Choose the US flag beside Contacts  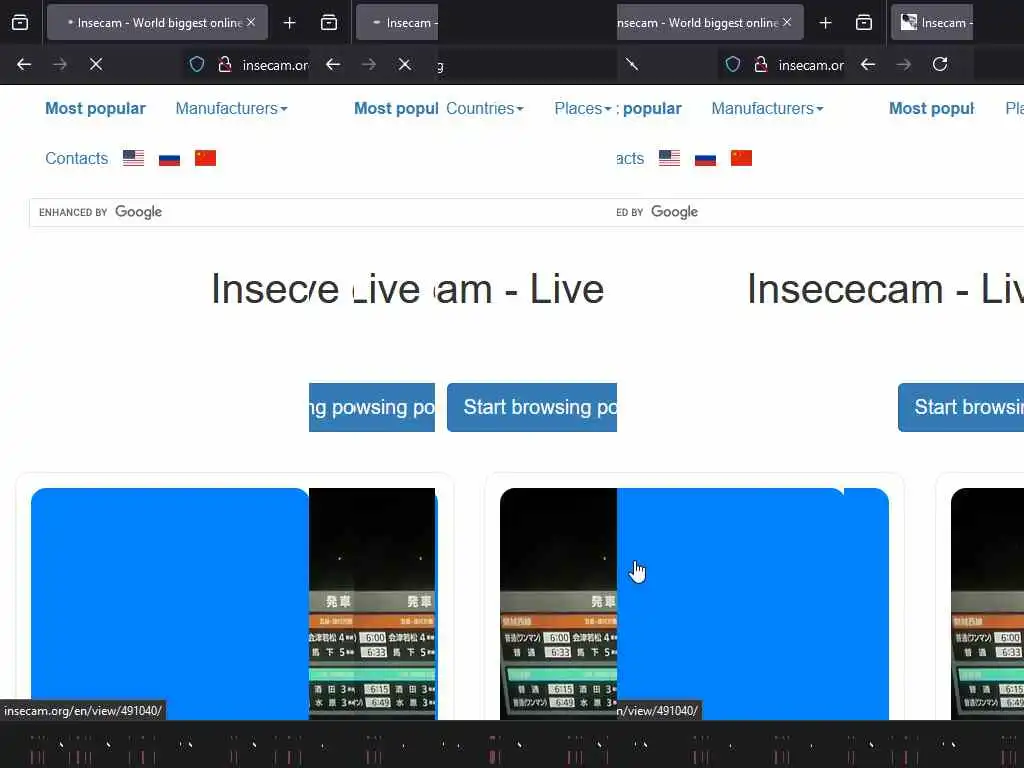click(133, 158)
